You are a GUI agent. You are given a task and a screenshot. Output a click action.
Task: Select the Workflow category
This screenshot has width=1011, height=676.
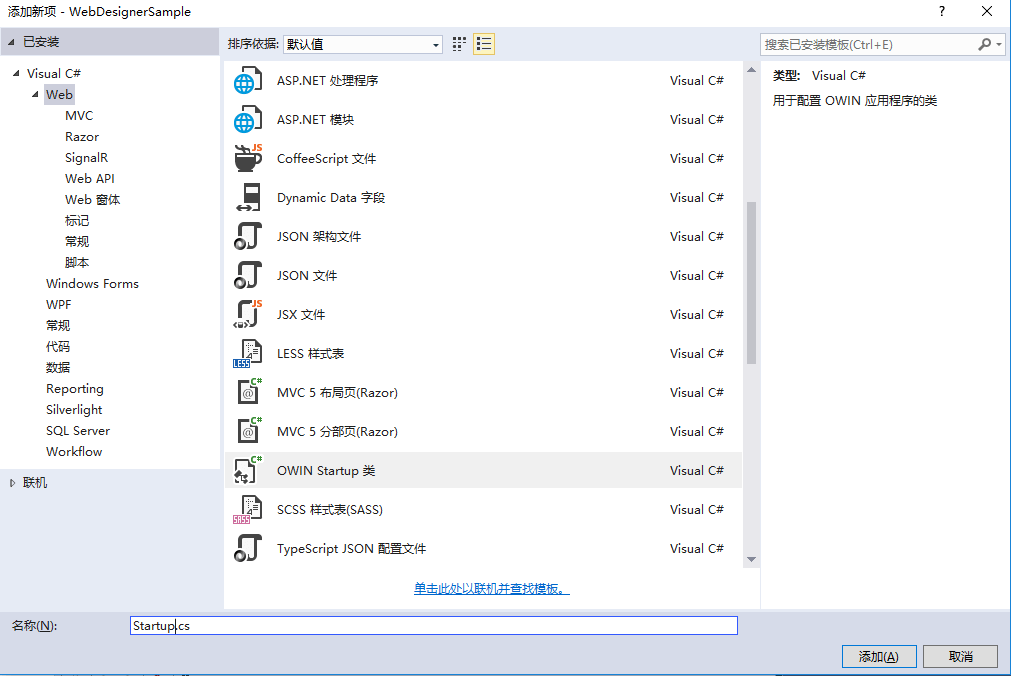[x=74, y=452]
